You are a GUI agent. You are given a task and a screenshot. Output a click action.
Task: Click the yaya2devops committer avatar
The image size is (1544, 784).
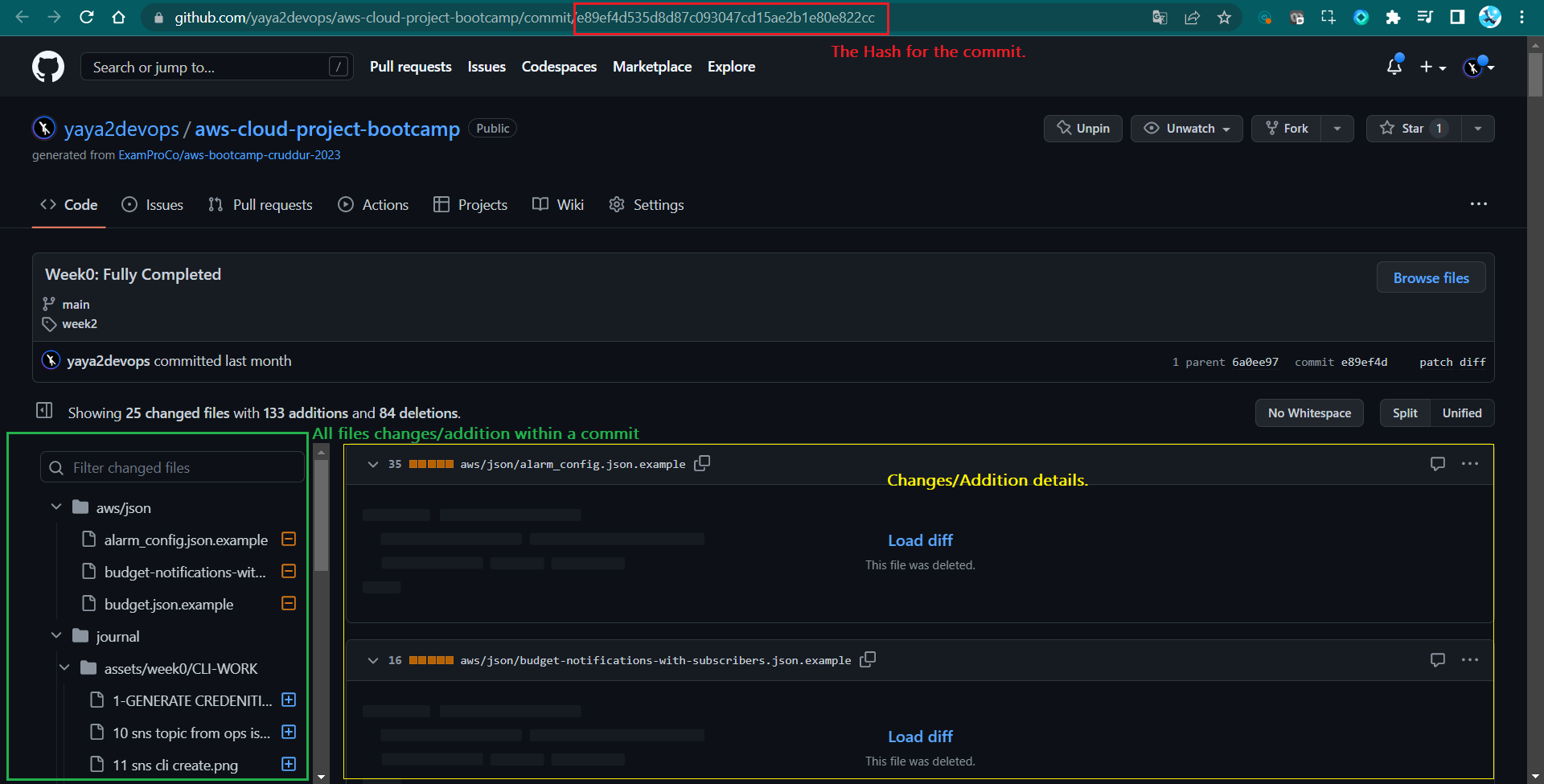[51, 360]
